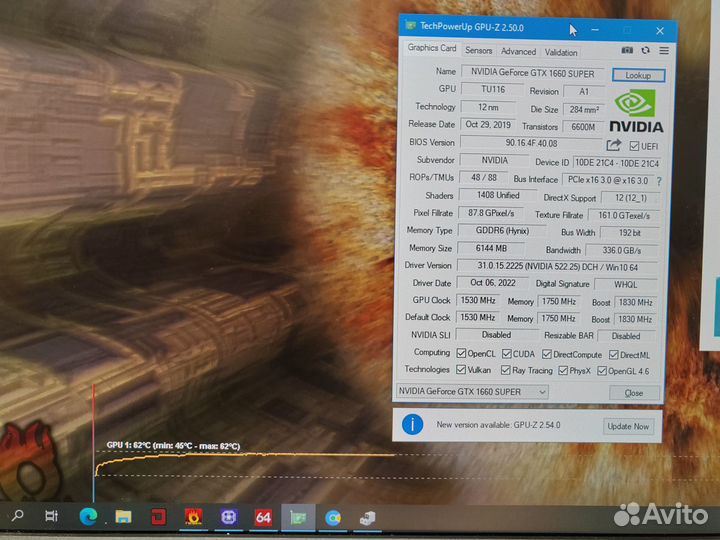Click the Device ID field 10DE 21C4

click(x=617, y=163)
